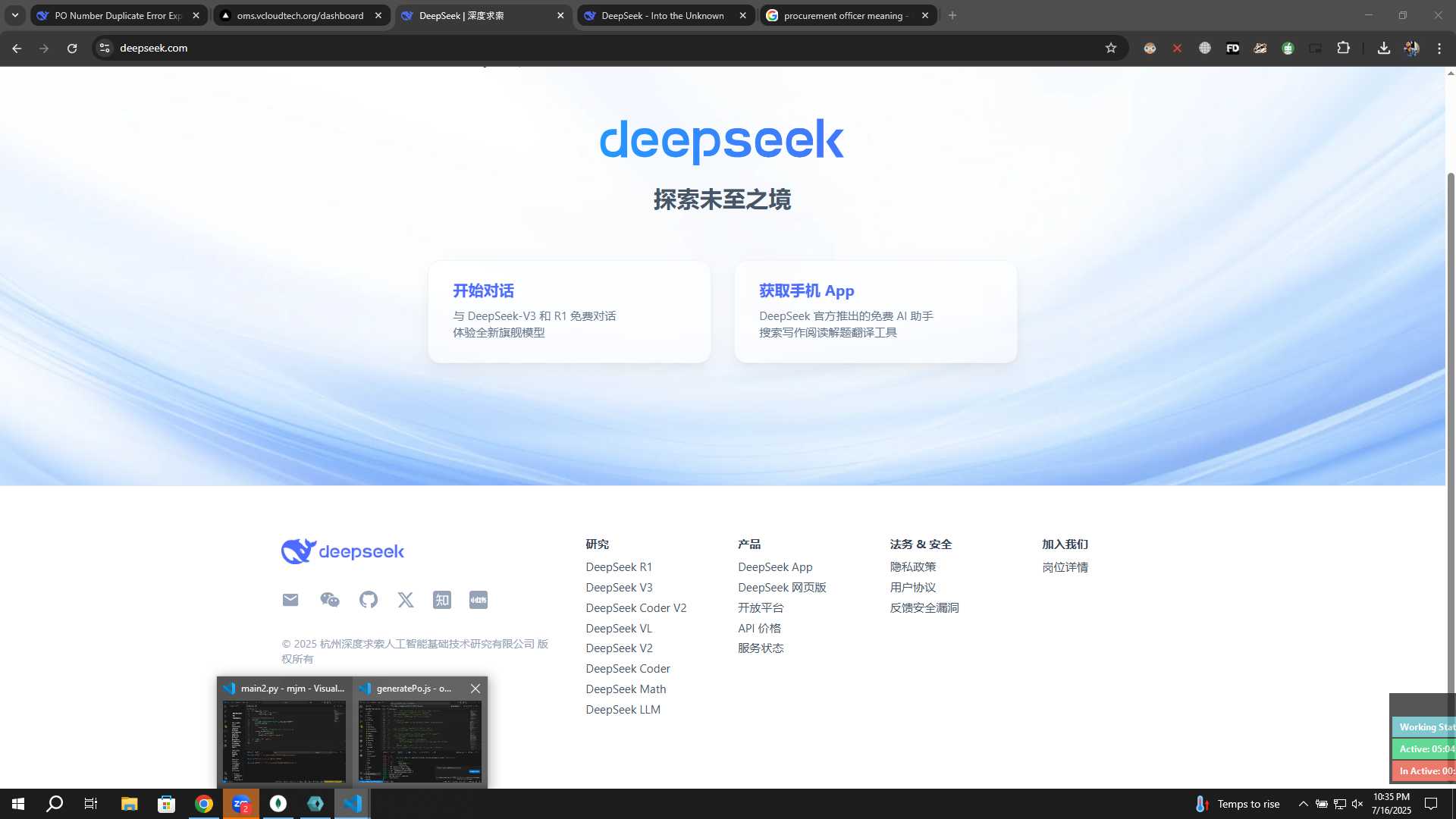Open 用户协议 link
1456x819 pixels.
(913, 588)
